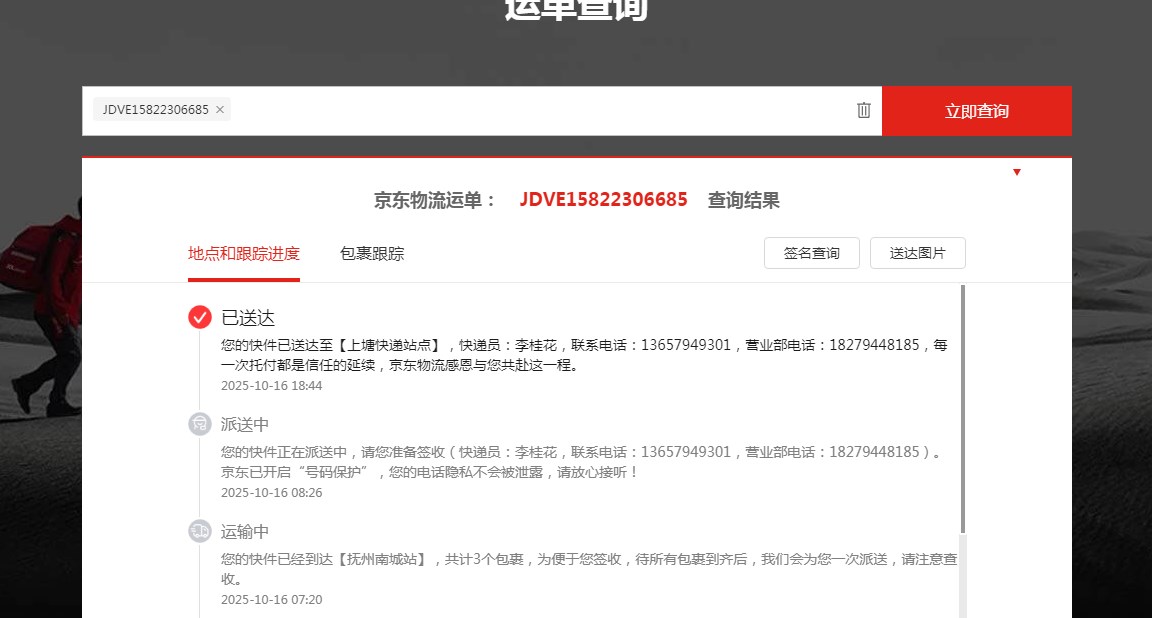The height and width of the screenshot is (618, 1152).
Task: Click the JDVE15822306685 tag text in search box
Action: coord(155,110)
